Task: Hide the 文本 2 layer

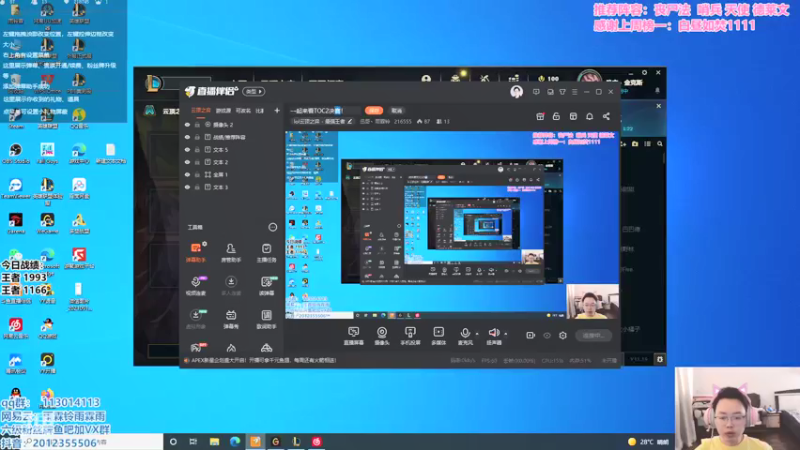Action: tap(187, 162)
